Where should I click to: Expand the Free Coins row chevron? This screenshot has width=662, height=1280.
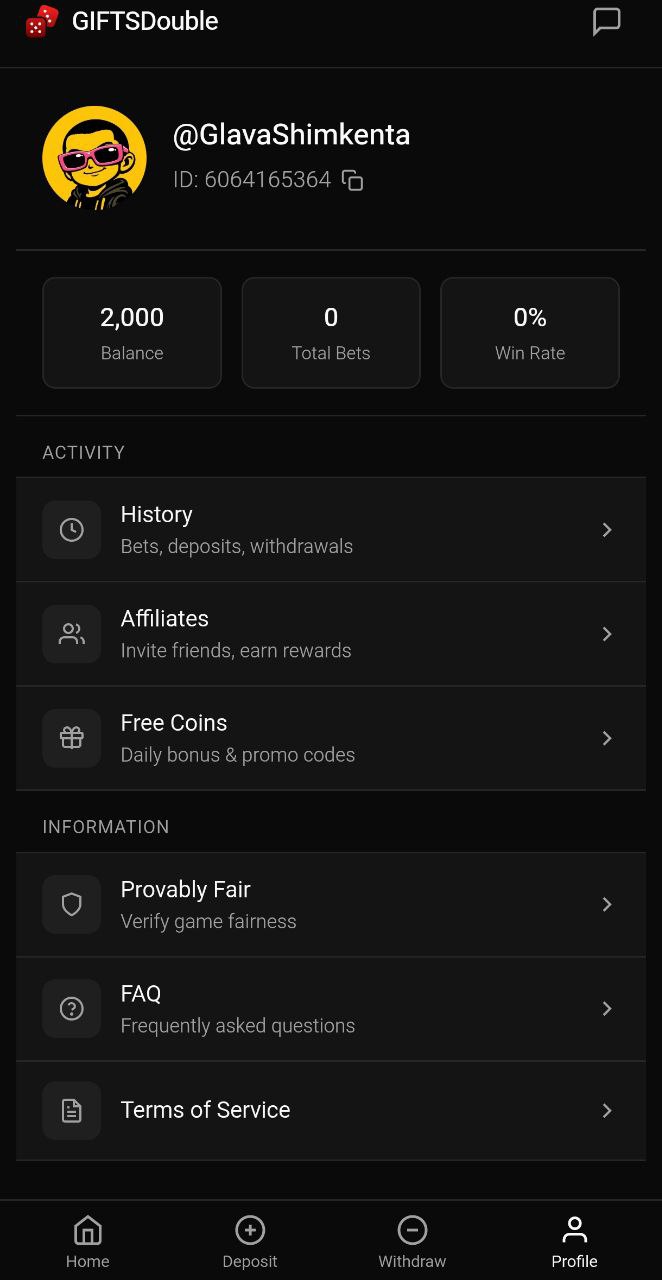pyautogui.click(x=607, y=738)
